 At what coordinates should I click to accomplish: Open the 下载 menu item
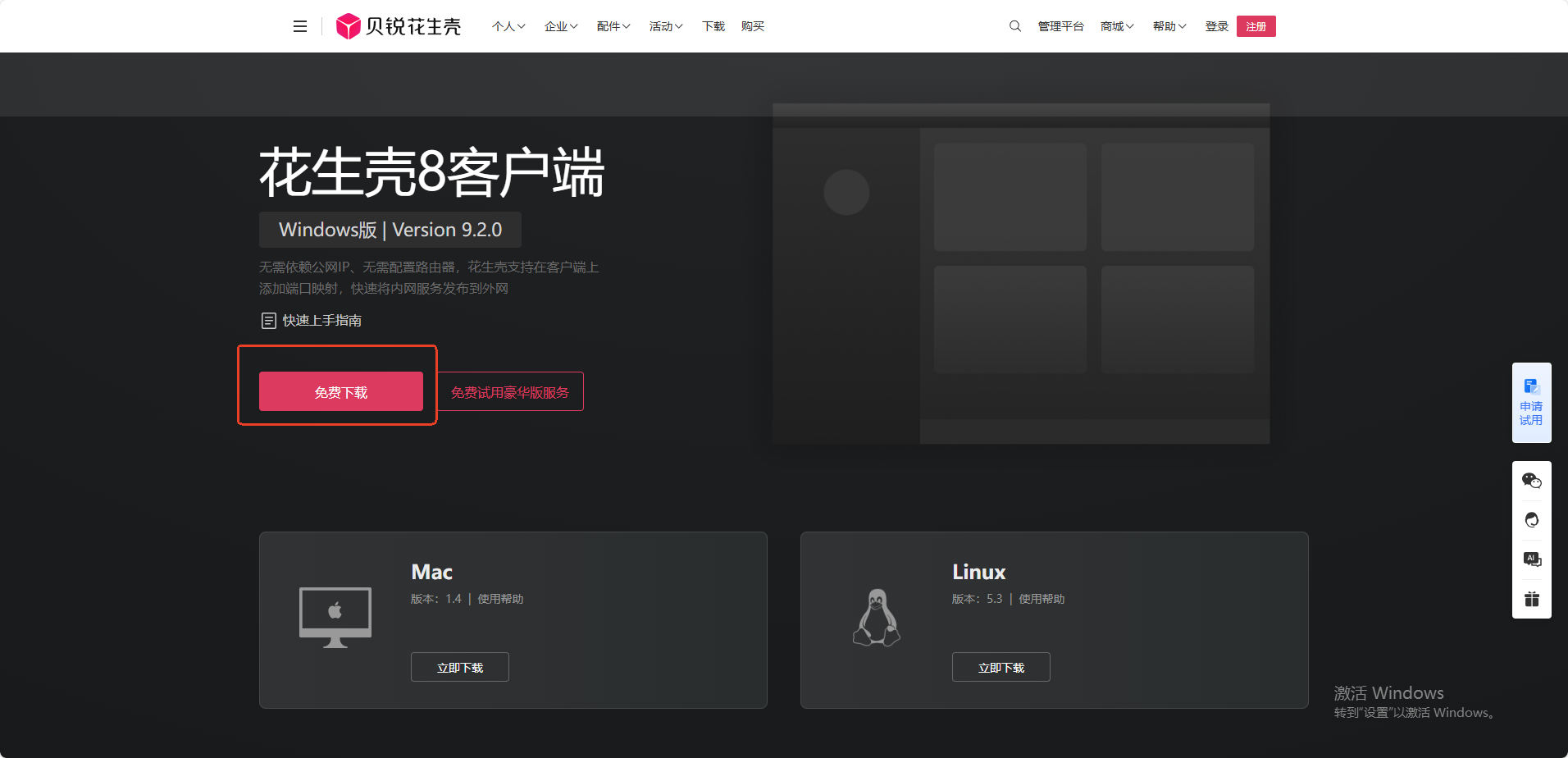pos(713,26)
